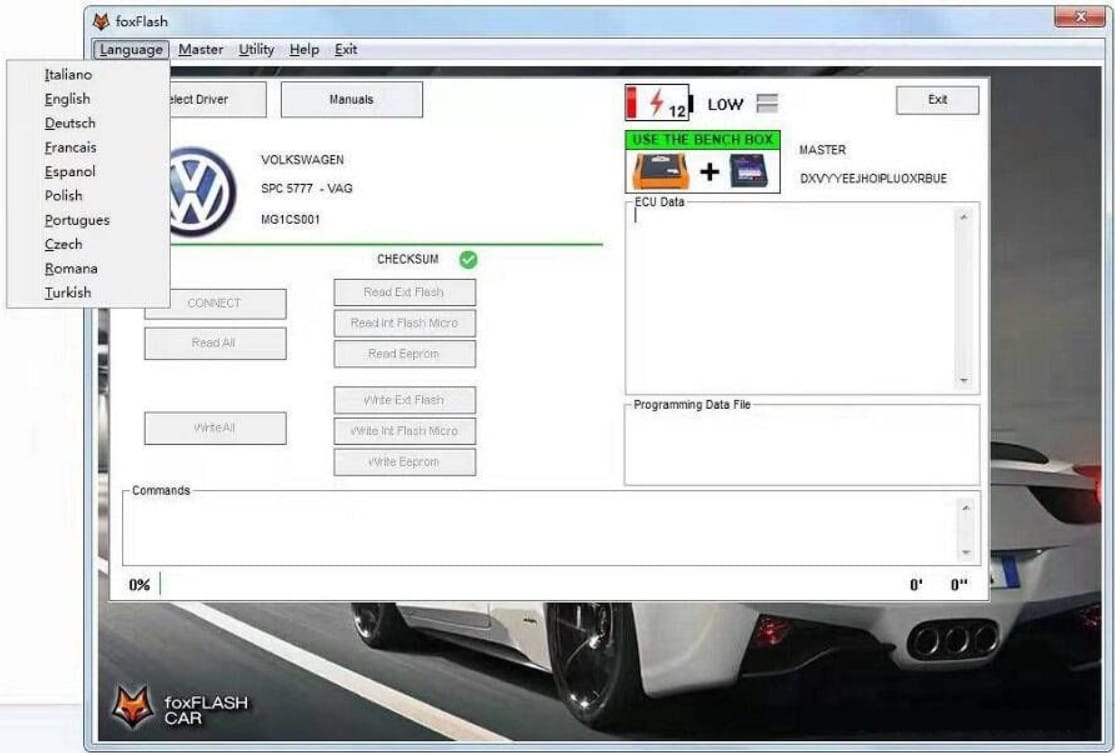Click the DXVYYEEJHOIPLUOXRBUE serial text
The height and width of the screenshot is (753, 1115).
[x=873, y=178]
